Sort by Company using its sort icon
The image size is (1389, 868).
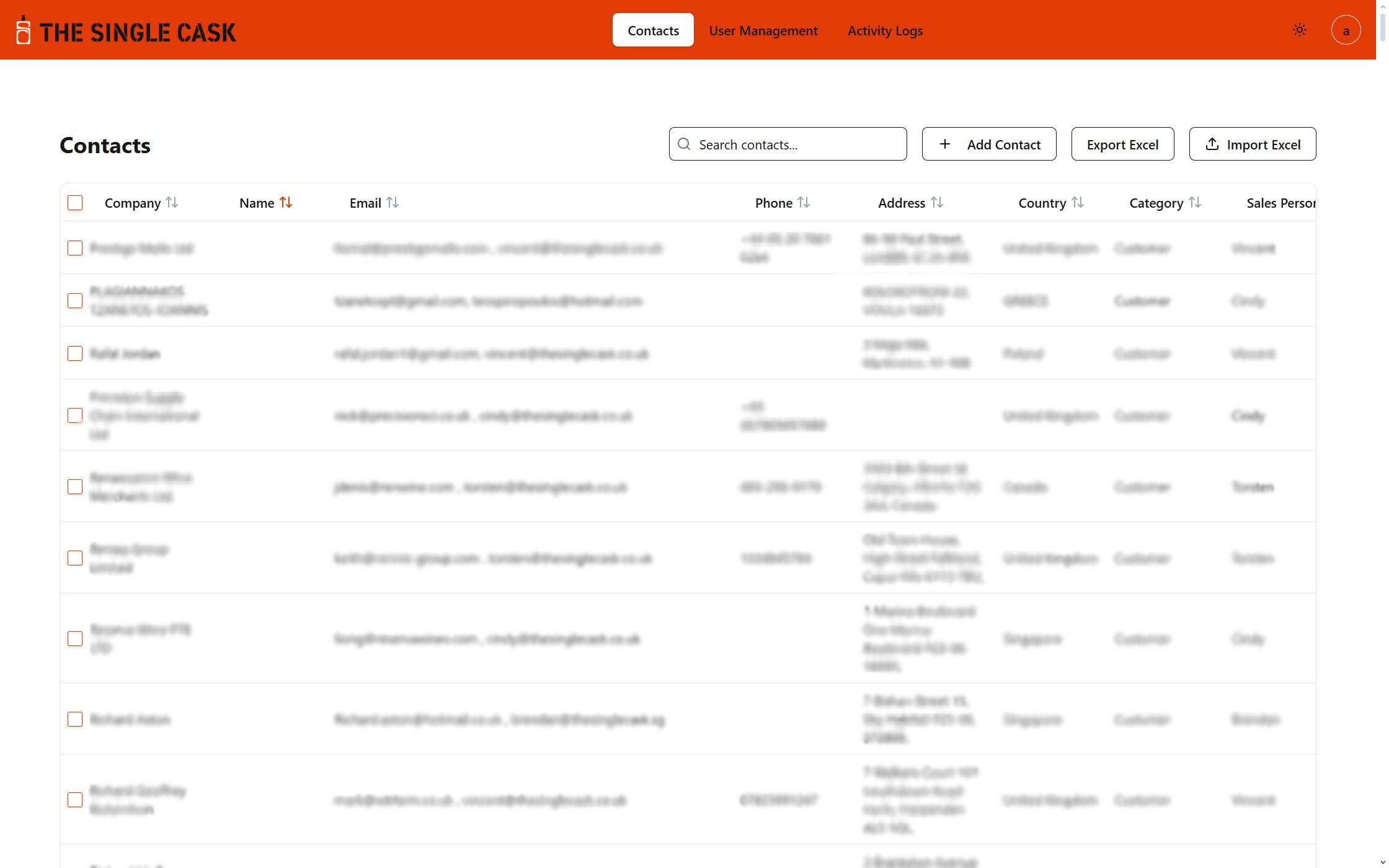click(x=172, y=203)
